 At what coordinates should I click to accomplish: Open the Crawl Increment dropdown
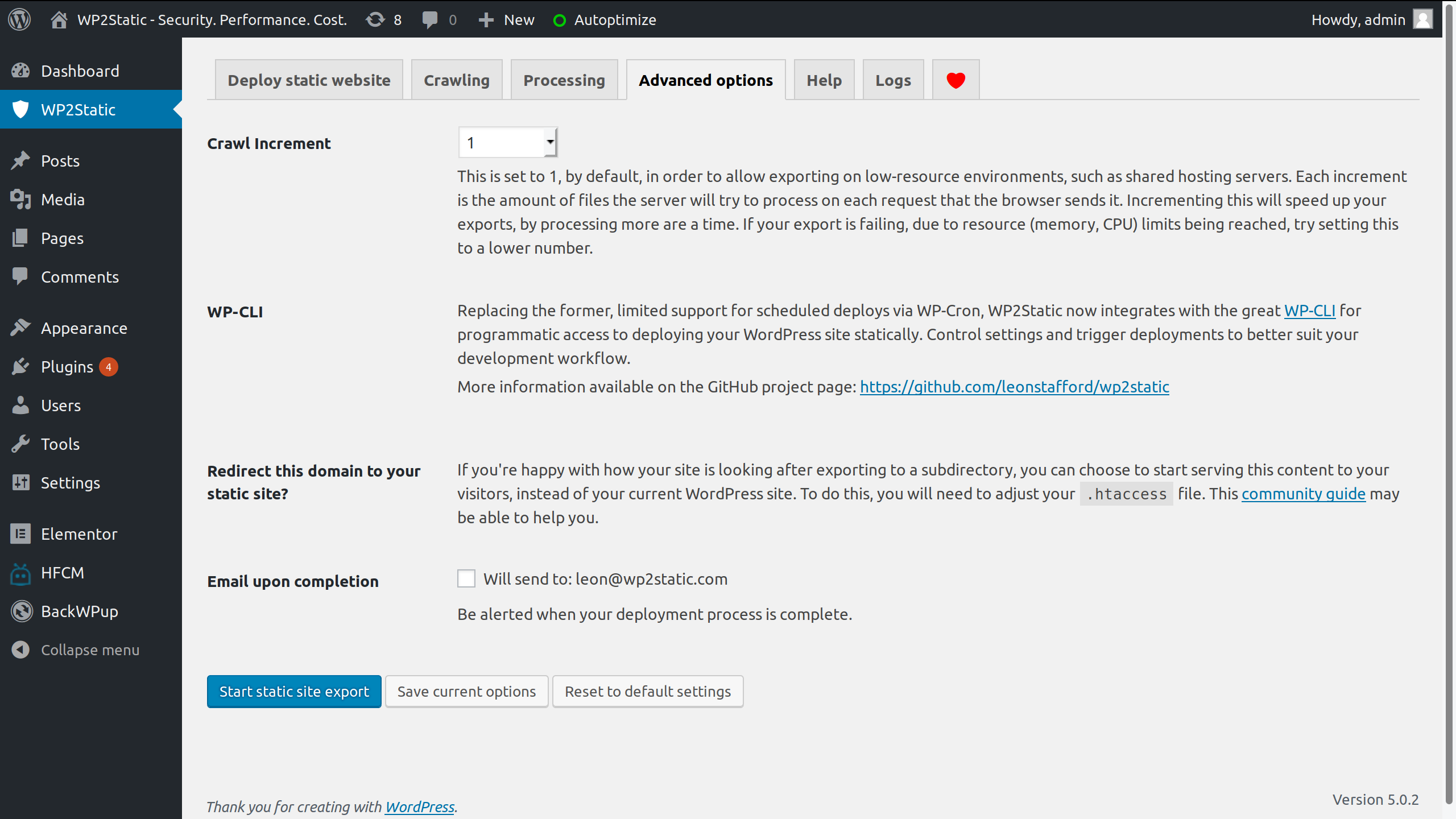[508, 143]
